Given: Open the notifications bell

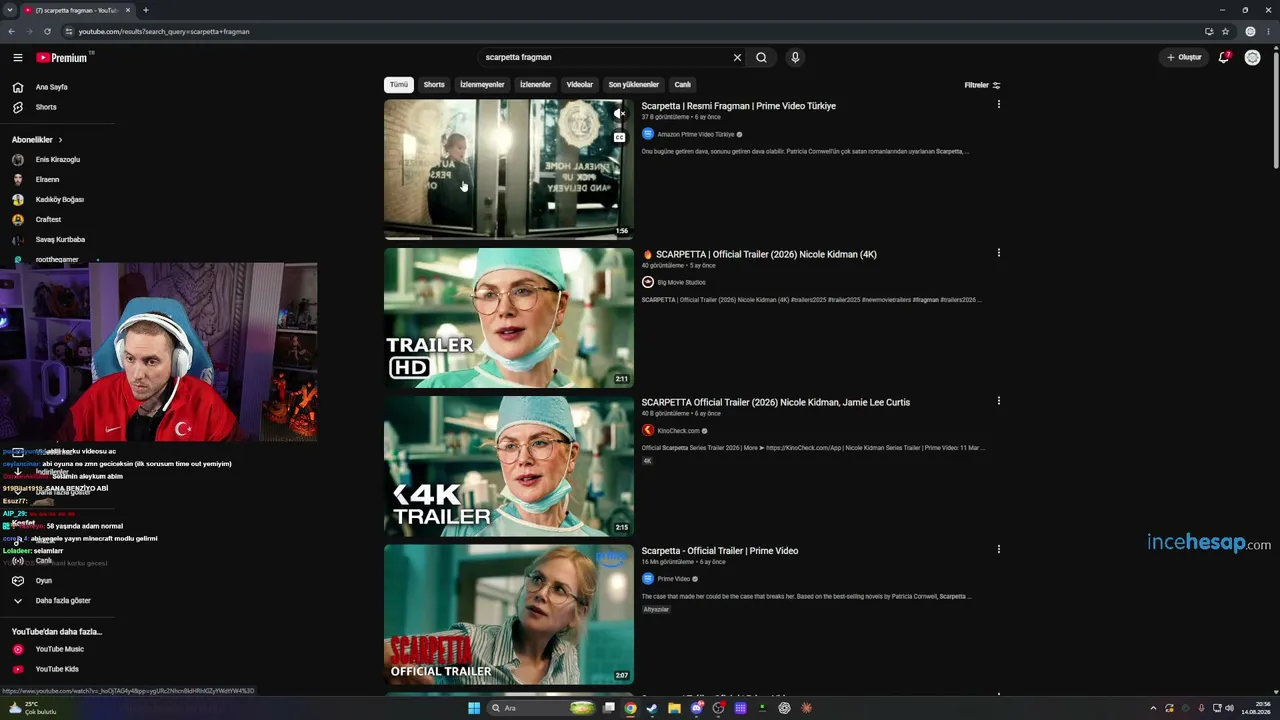Looking at the screenshot, I should coord(1223,58).
